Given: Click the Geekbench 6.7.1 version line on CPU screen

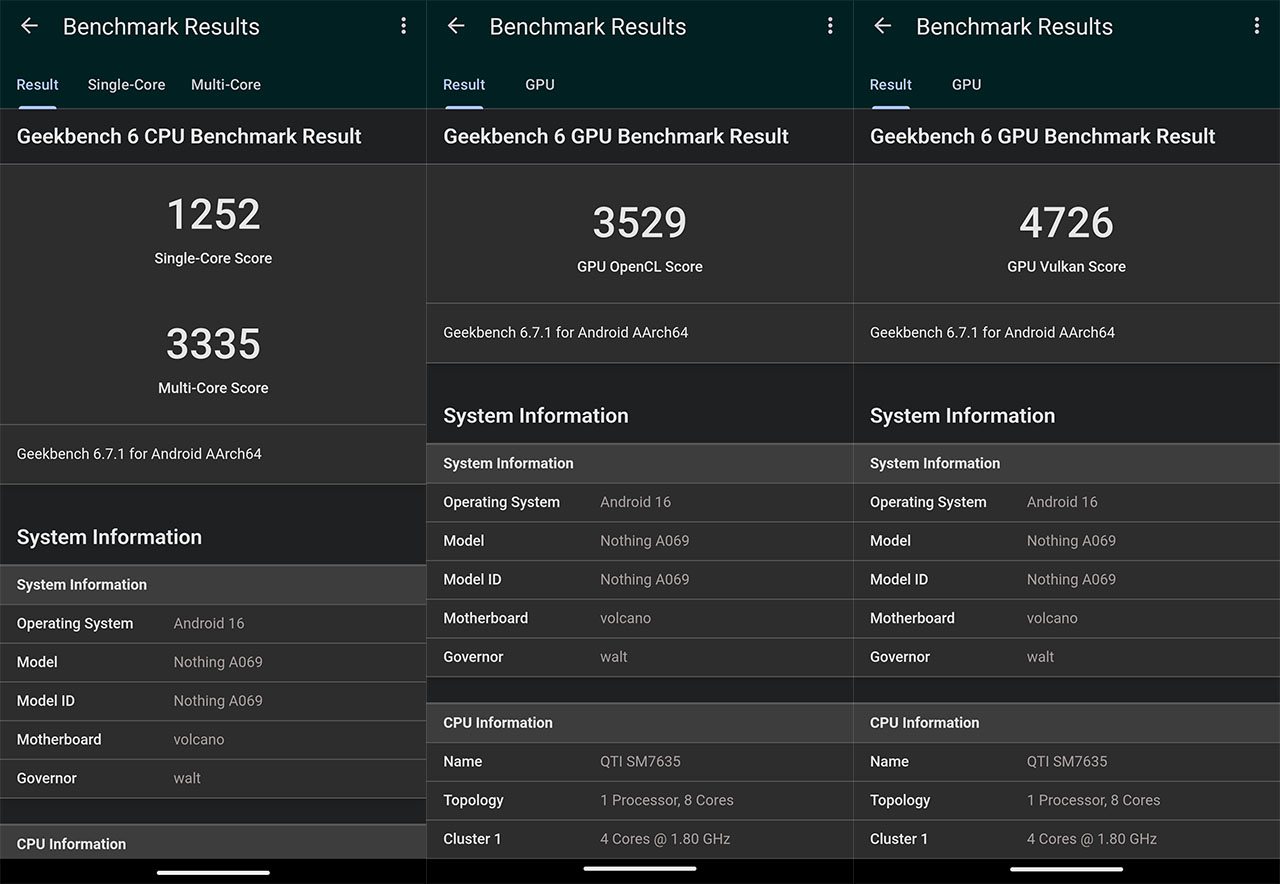Looking at the screenshot, I should click(x=139, y=454).
